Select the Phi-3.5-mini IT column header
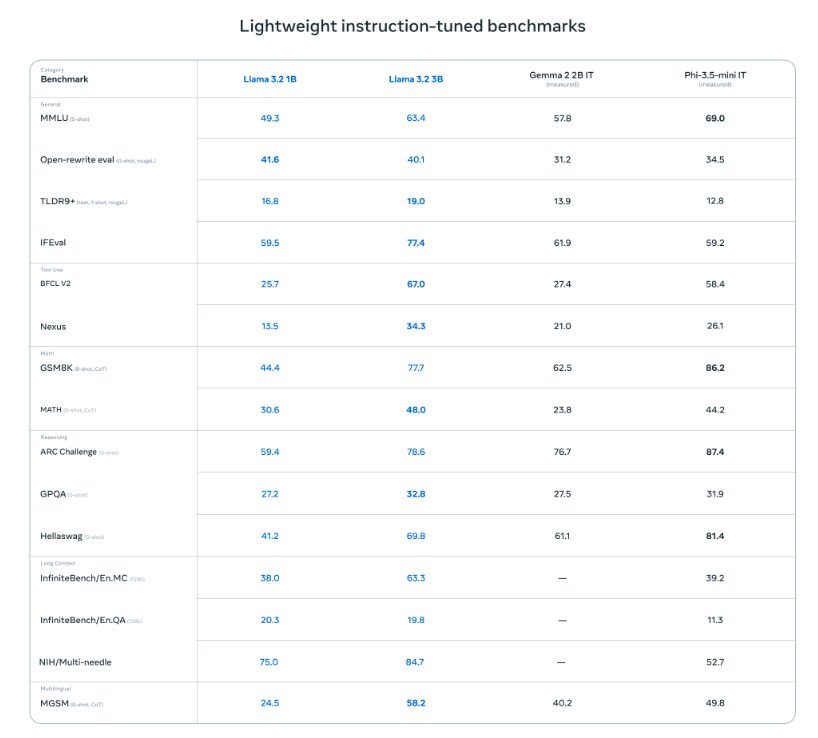 (714, 76)
